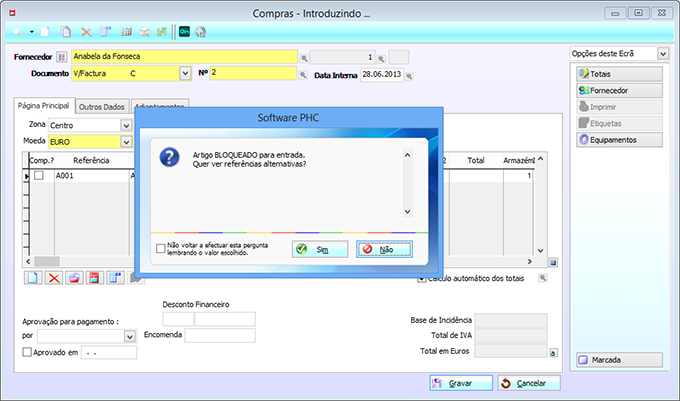
Task: Toggle the 'Aprovado em' checkbox
Action: pyautogui.click(x=27, y=352)
